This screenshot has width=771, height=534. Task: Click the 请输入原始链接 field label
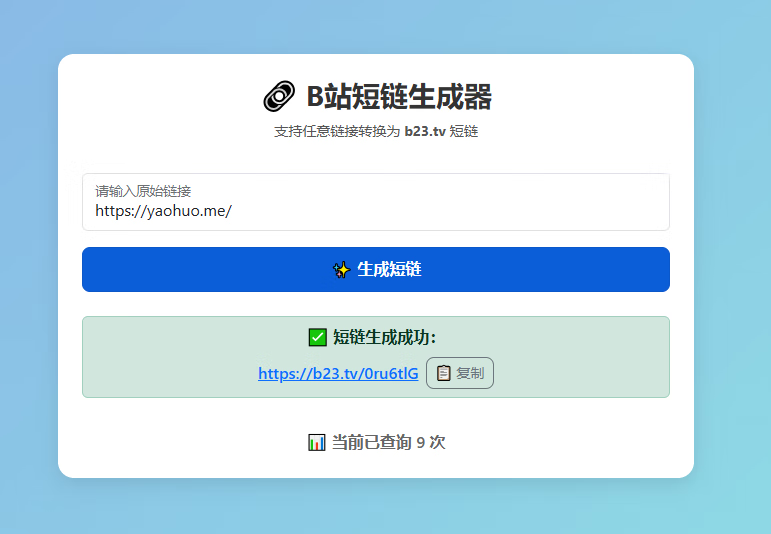pyautogui.click(x=143, y=191)
